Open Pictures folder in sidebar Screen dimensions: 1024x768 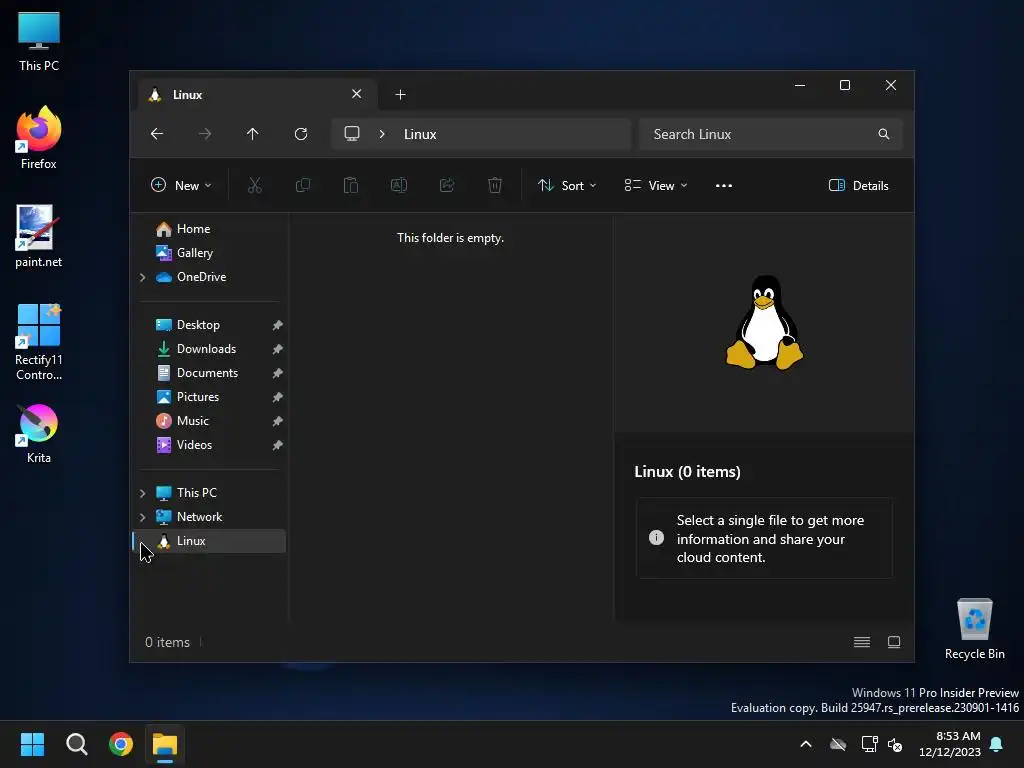198,397
